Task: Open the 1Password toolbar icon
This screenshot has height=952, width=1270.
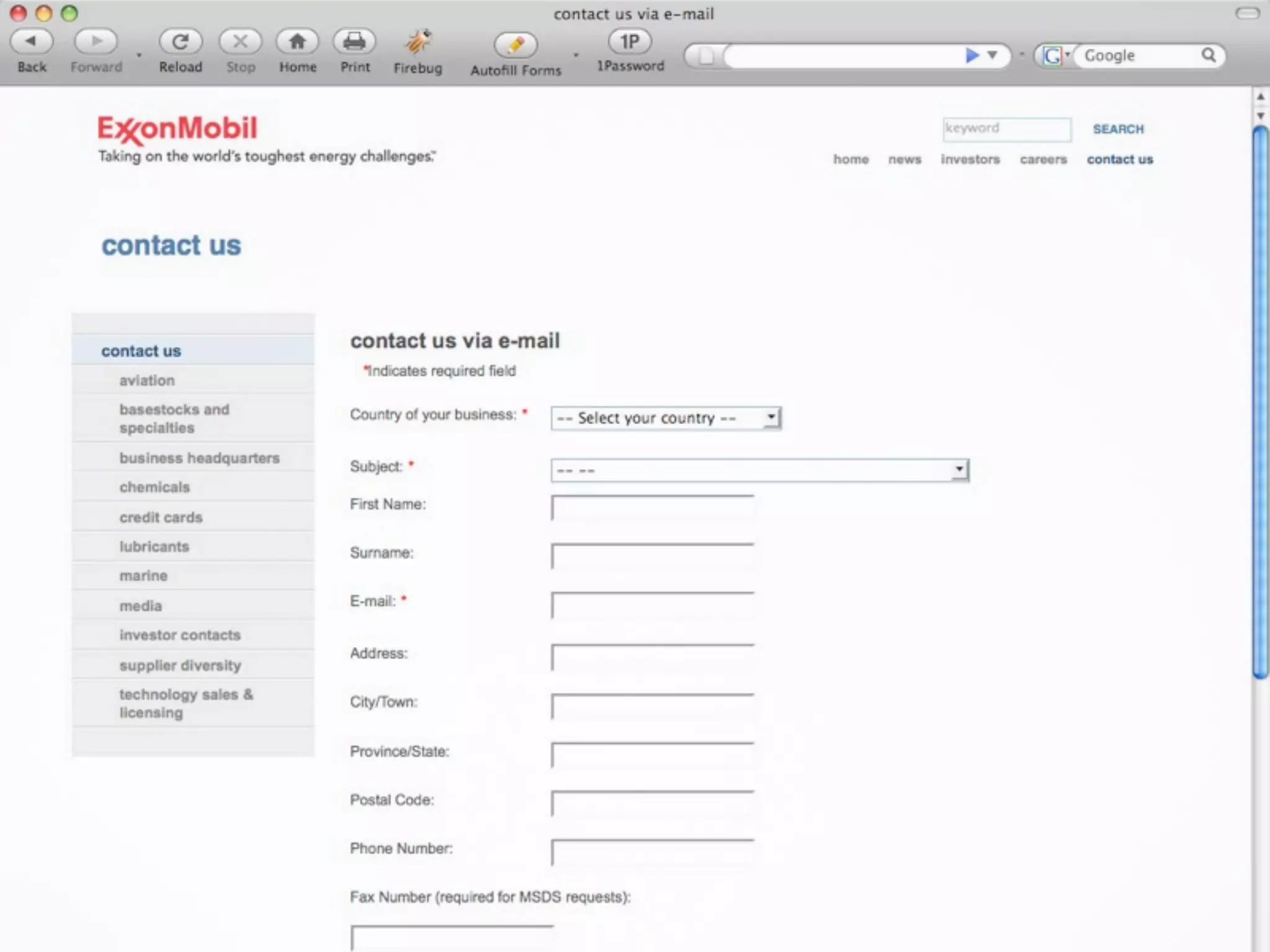Action: (x=629, y=42)
